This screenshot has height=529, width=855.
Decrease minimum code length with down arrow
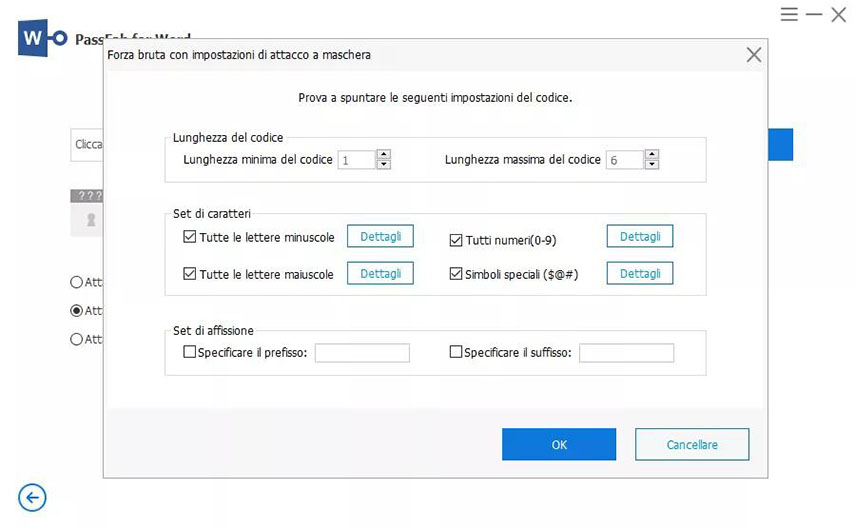384,165
